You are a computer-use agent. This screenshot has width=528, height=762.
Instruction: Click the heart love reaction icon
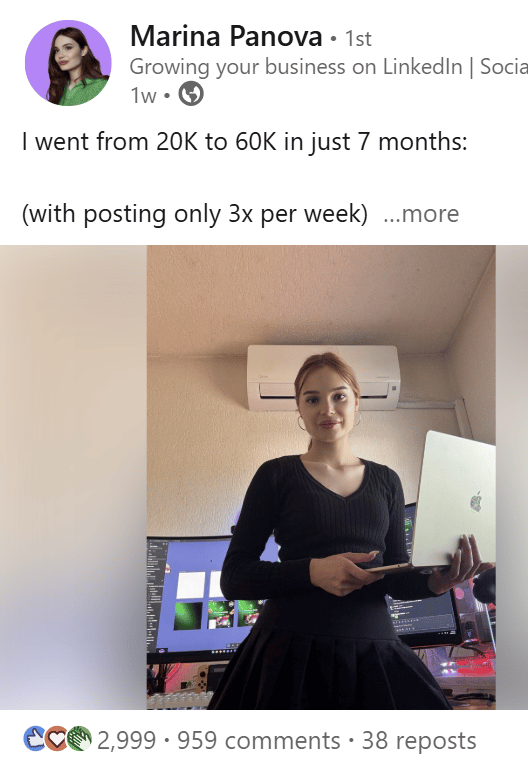tap(57, 739)
